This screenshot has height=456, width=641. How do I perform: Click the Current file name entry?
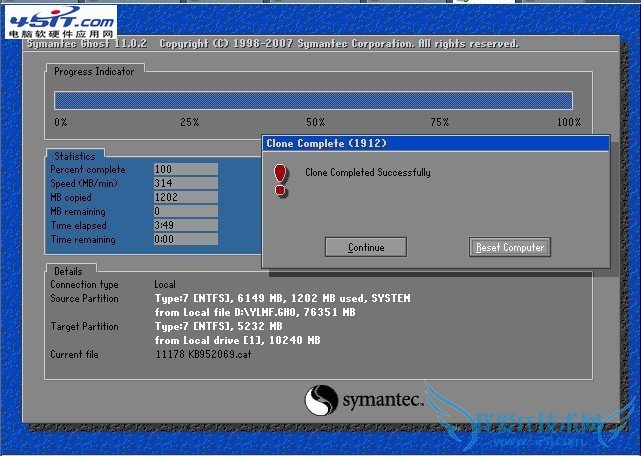click(200, 354)
